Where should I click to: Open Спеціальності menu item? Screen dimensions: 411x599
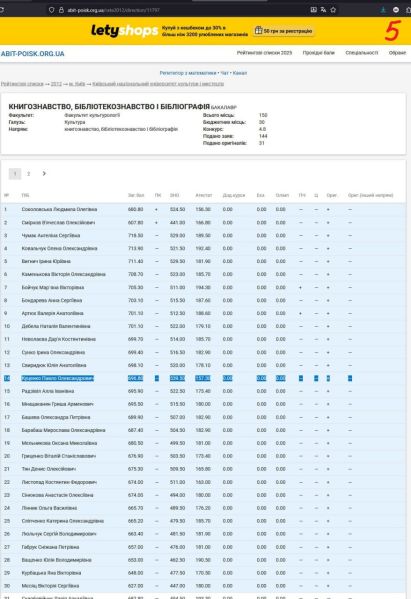362,53
